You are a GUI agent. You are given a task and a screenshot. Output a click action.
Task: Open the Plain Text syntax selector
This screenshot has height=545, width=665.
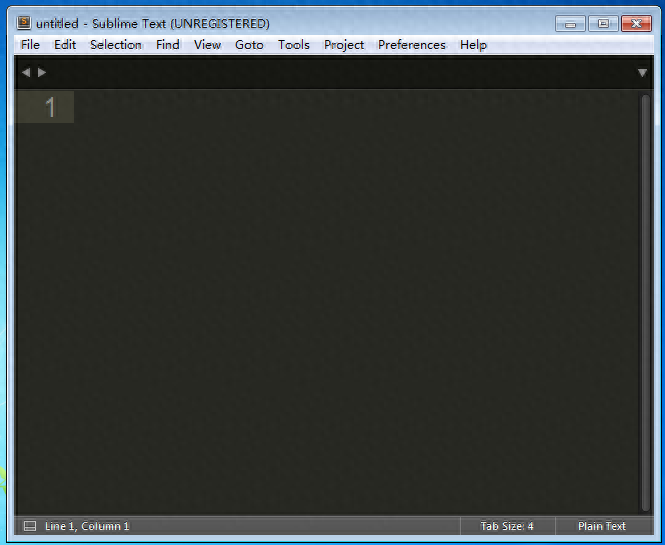click(x=602, y=526)
